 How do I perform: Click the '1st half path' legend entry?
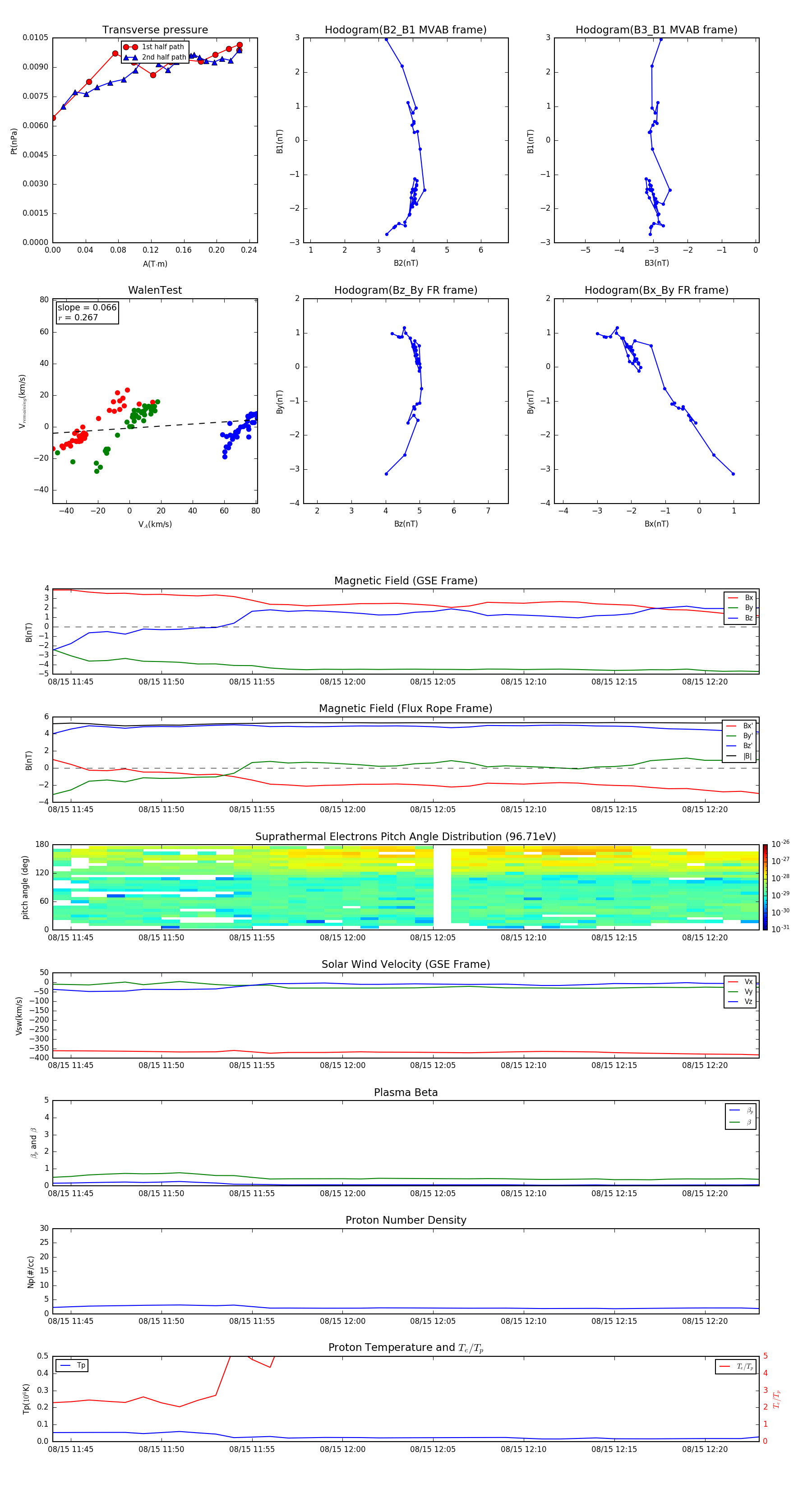(x=154, y=47)
